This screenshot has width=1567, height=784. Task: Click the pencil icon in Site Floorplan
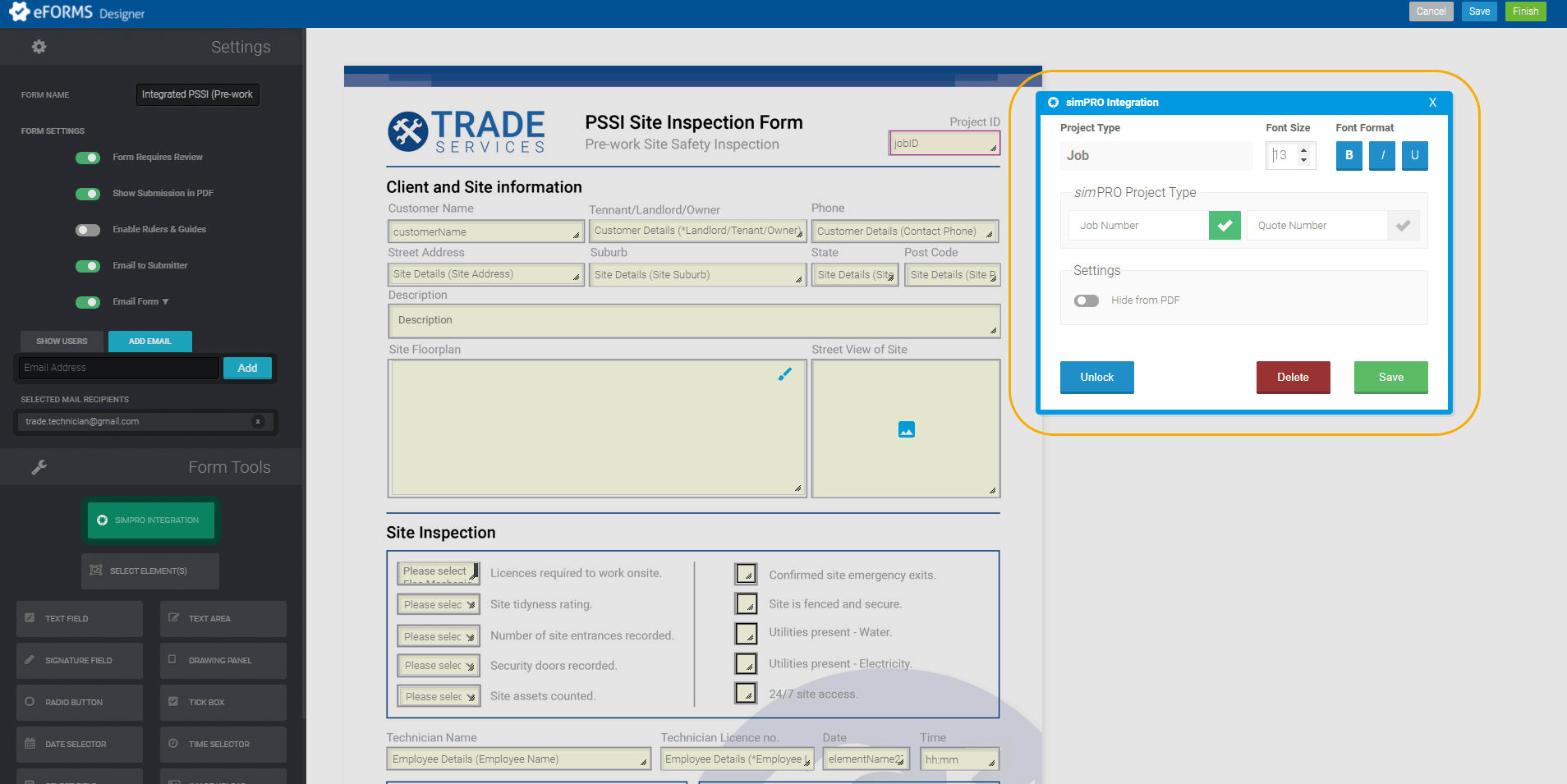783,374
